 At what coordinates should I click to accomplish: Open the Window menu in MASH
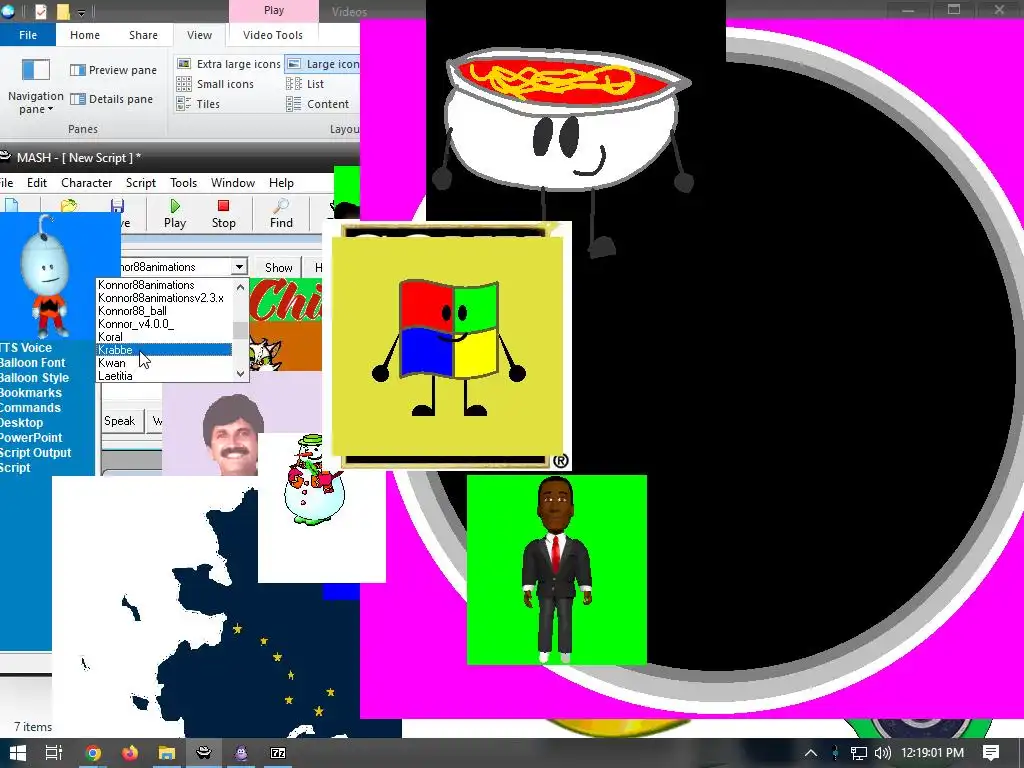point(232,183)
